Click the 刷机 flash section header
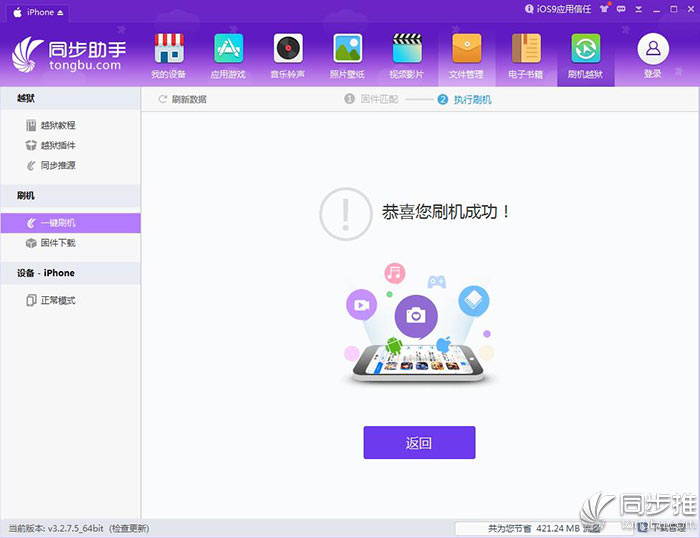This screenshot has width=700, height=538. click(71, 196)
